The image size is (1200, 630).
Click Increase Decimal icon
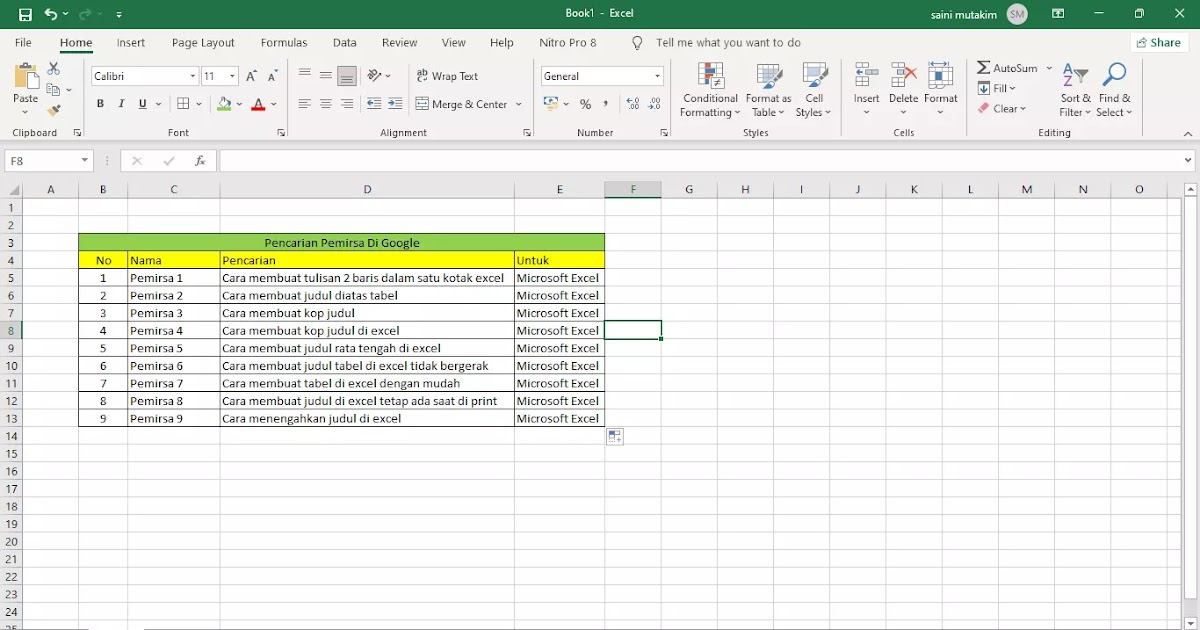pyautogui.click(x=633, y=104)
